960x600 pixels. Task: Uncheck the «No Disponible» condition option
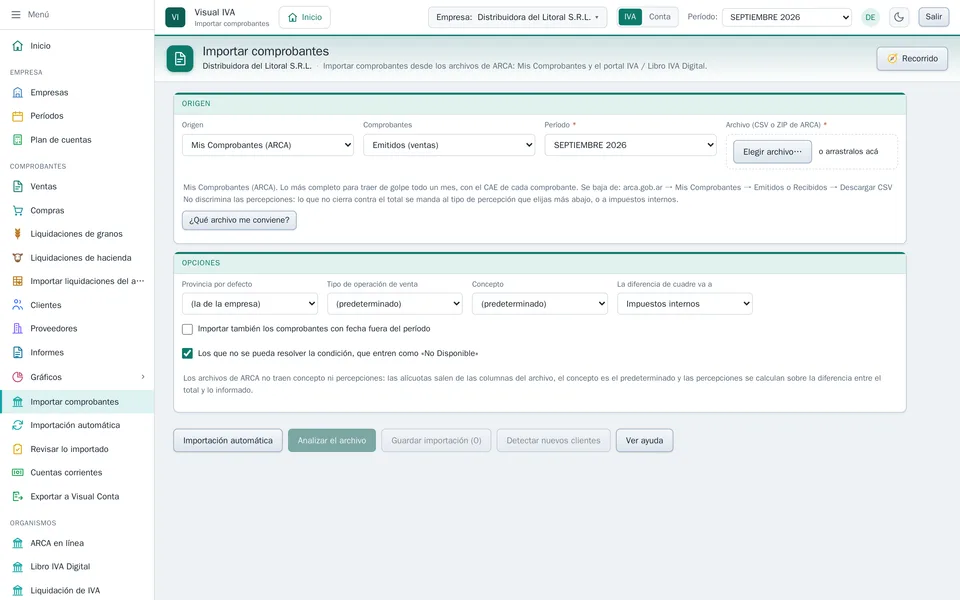(x=187, y=353)
